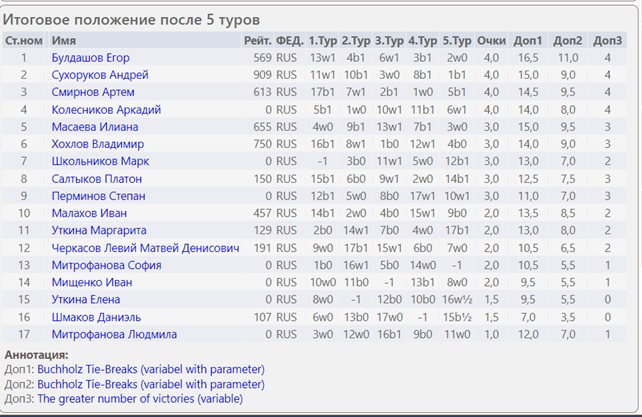This screenshot has width=642, height=417.
Task: Open Салтыков Платон player link
Action: (x=97, y=179)
